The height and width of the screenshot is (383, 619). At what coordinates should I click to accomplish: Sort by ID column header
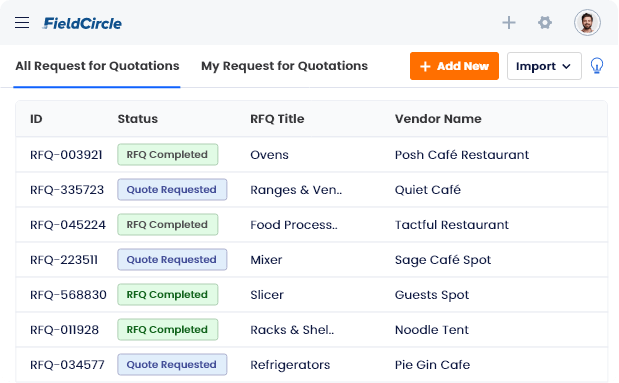point(36,119)
